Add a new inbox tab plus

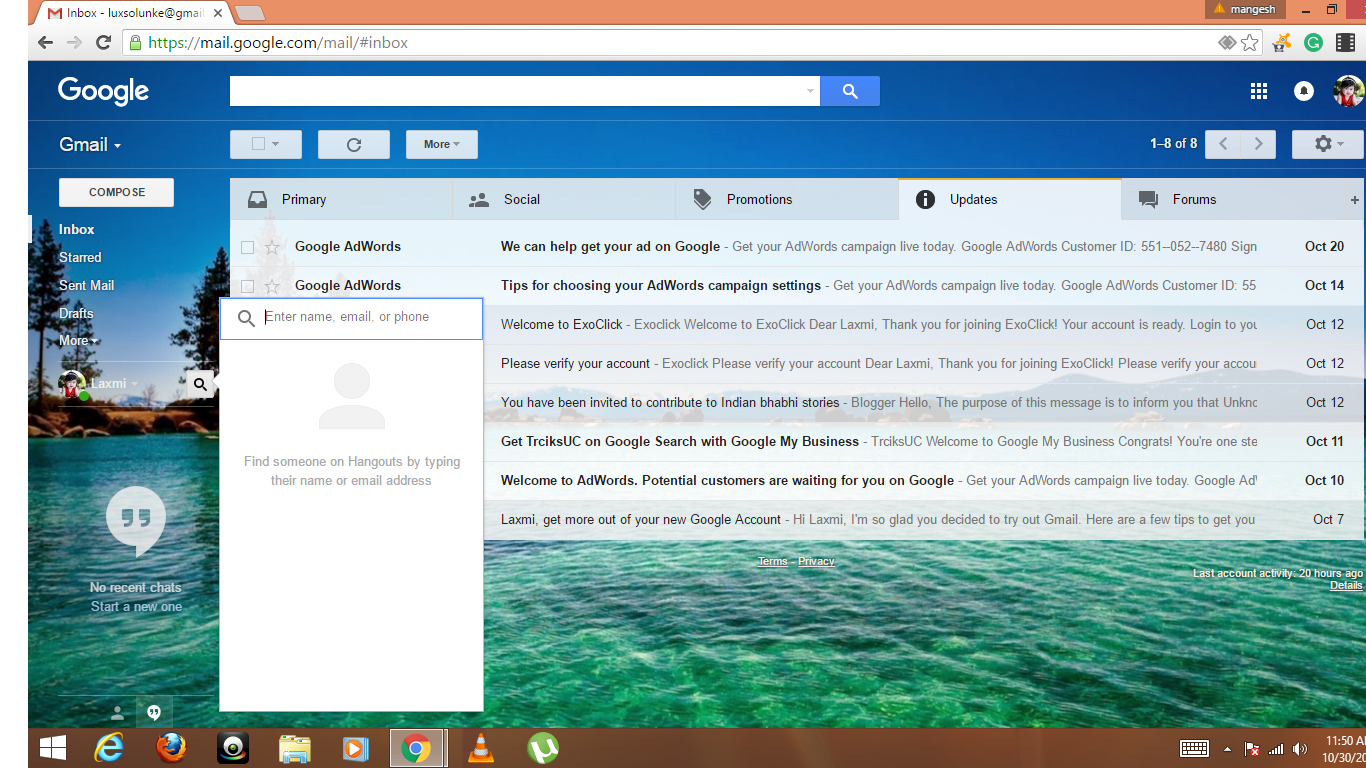(x=1355, y=200)
